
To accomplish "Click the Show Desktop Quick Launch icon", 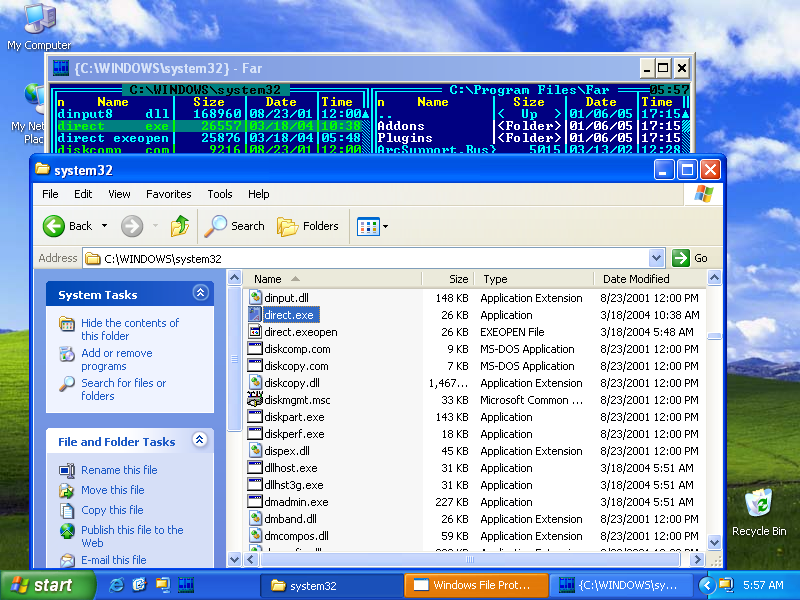I will [163, 585].
